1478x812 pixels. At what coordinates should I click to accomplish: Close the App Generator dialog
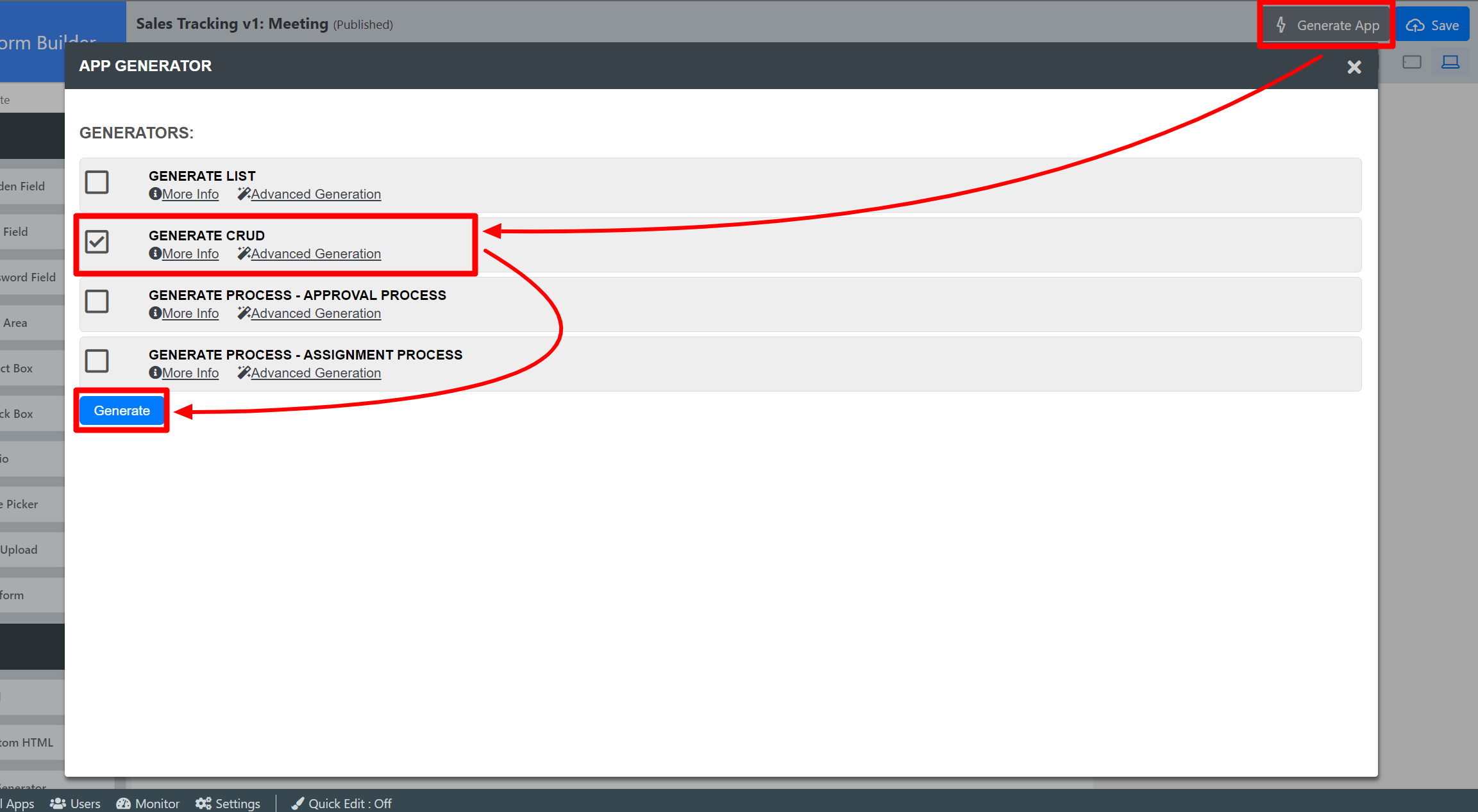click(x=1354, y=67)
